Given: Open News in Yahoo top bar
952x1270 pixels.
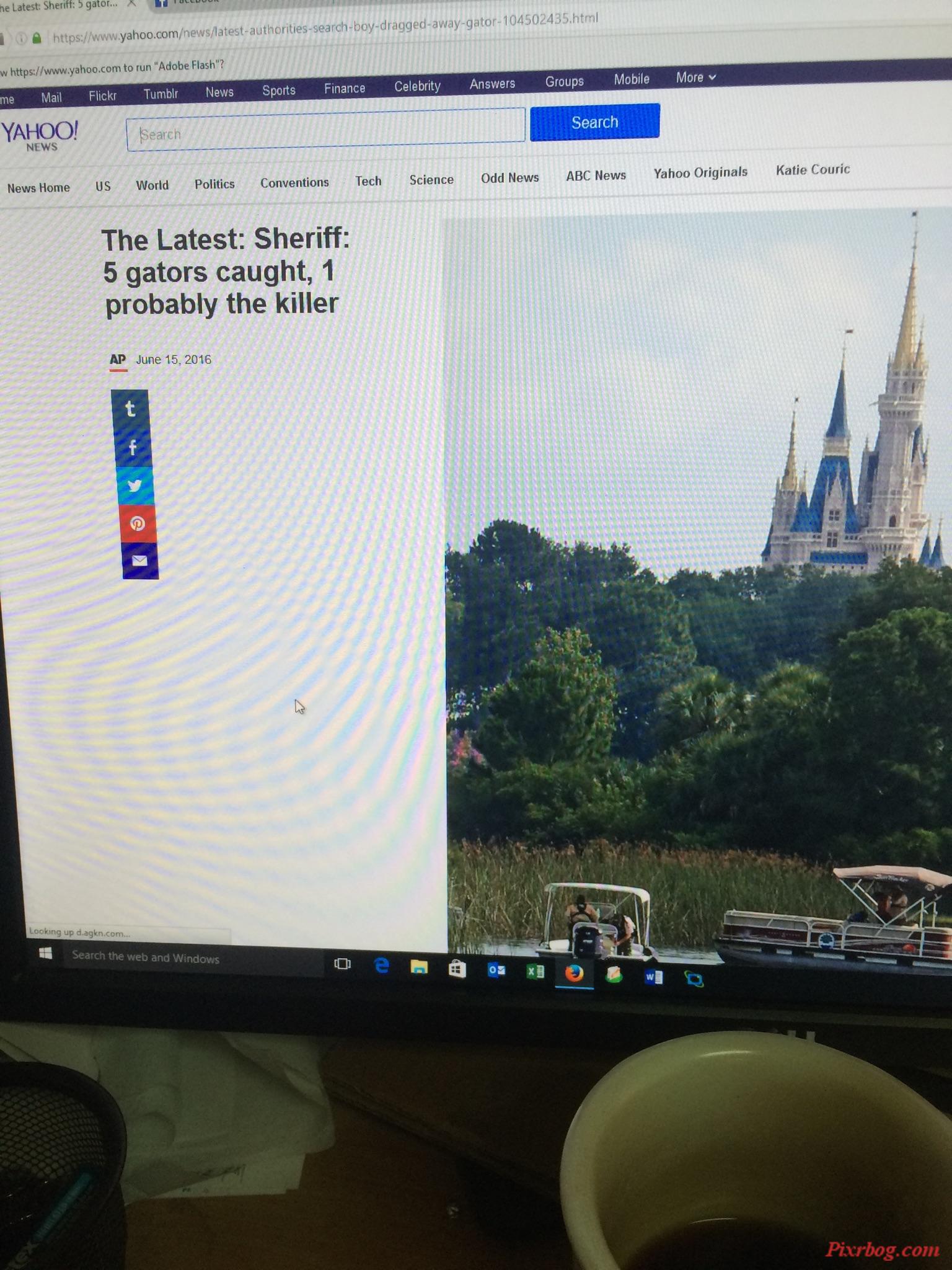Looking at the screenshot, I should pos(219,92).
